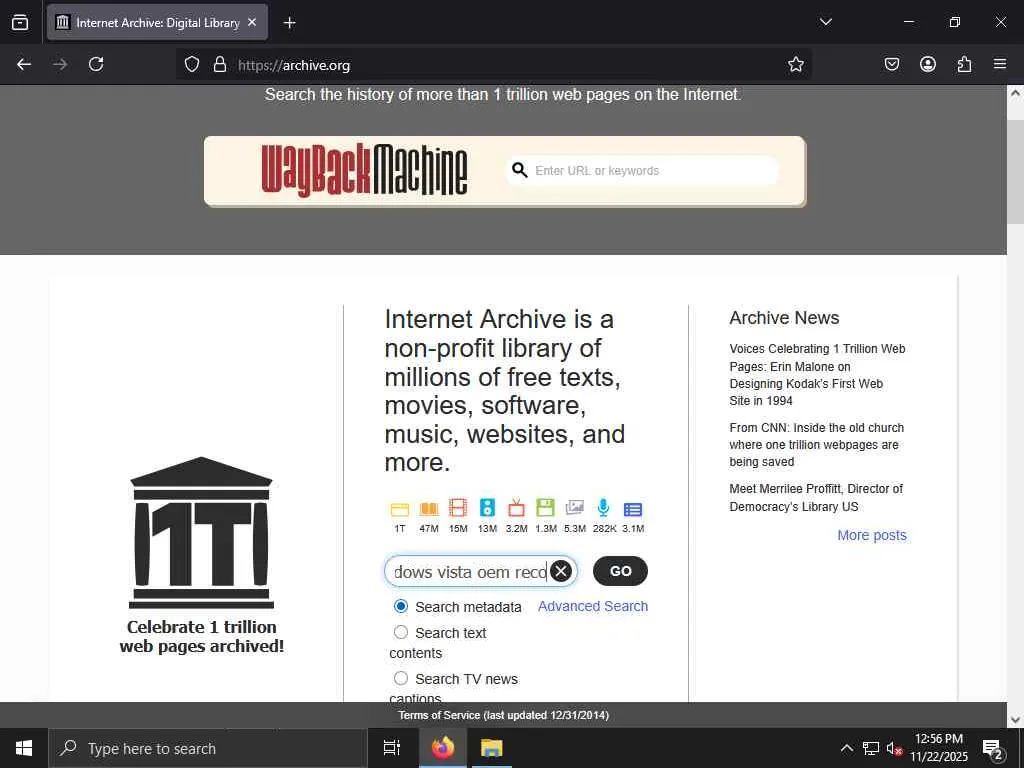
Task: Clear the search box with the X icon
Action: tap(561, 571)
